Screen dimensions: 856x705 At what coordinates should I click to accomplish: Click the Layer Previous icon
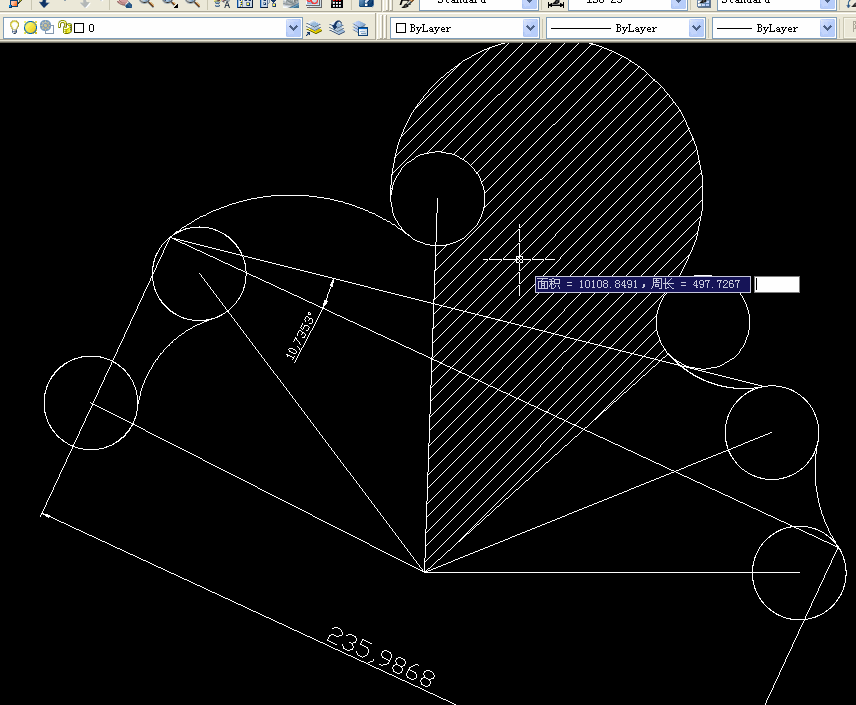click(337, 28)
